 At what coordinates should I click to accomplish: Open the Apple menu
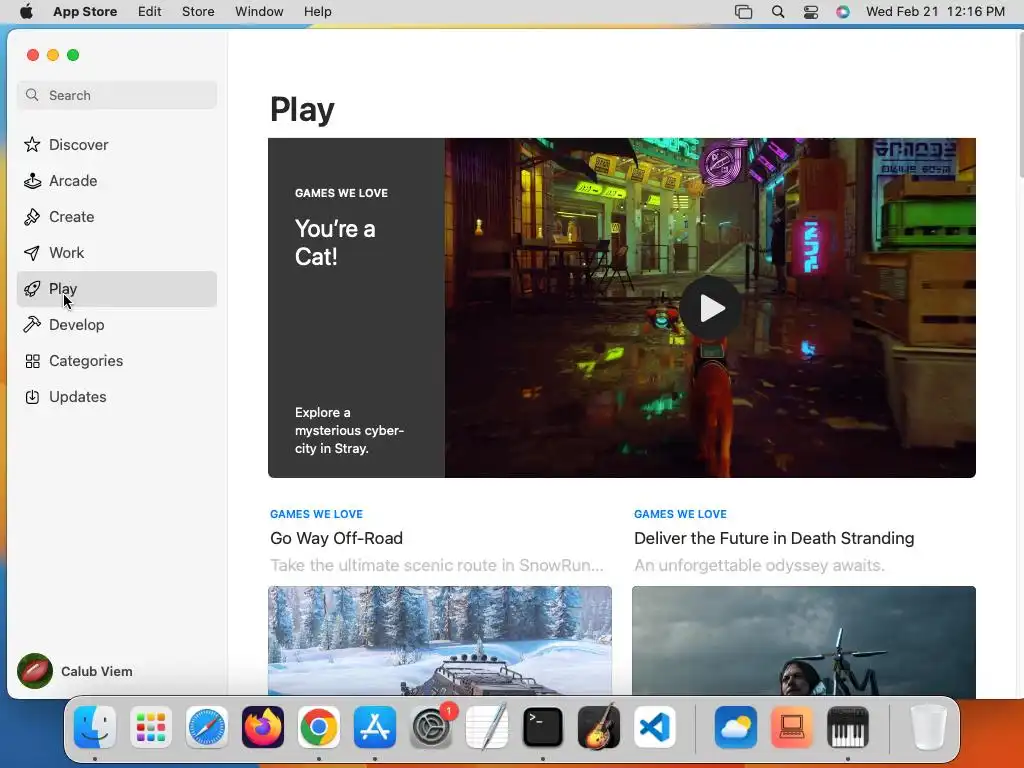coord(26,12)
